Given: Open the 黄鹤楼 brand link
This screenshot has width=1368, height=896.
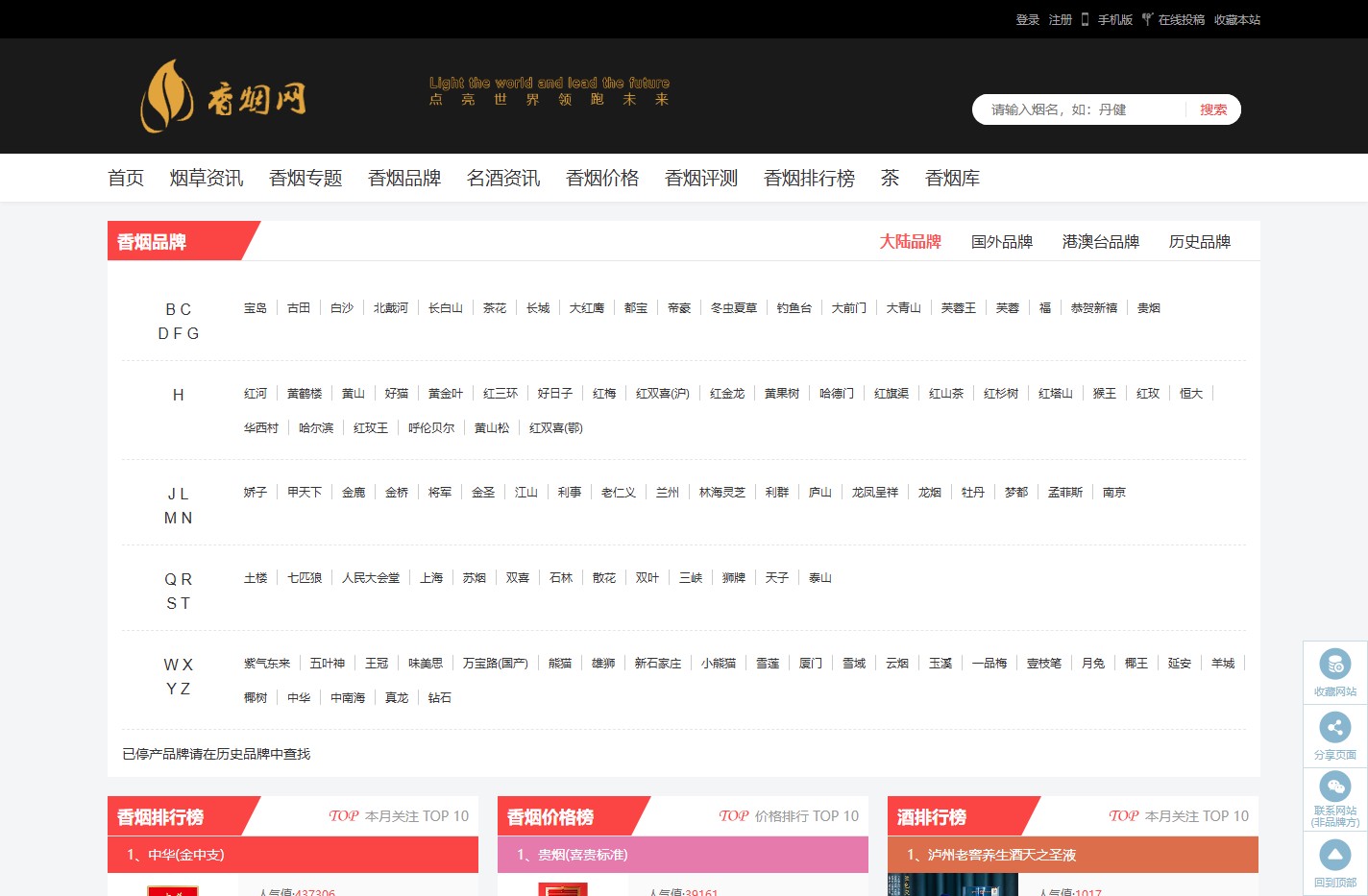Looking at the screenshot, I should click(x=305, y=394).
